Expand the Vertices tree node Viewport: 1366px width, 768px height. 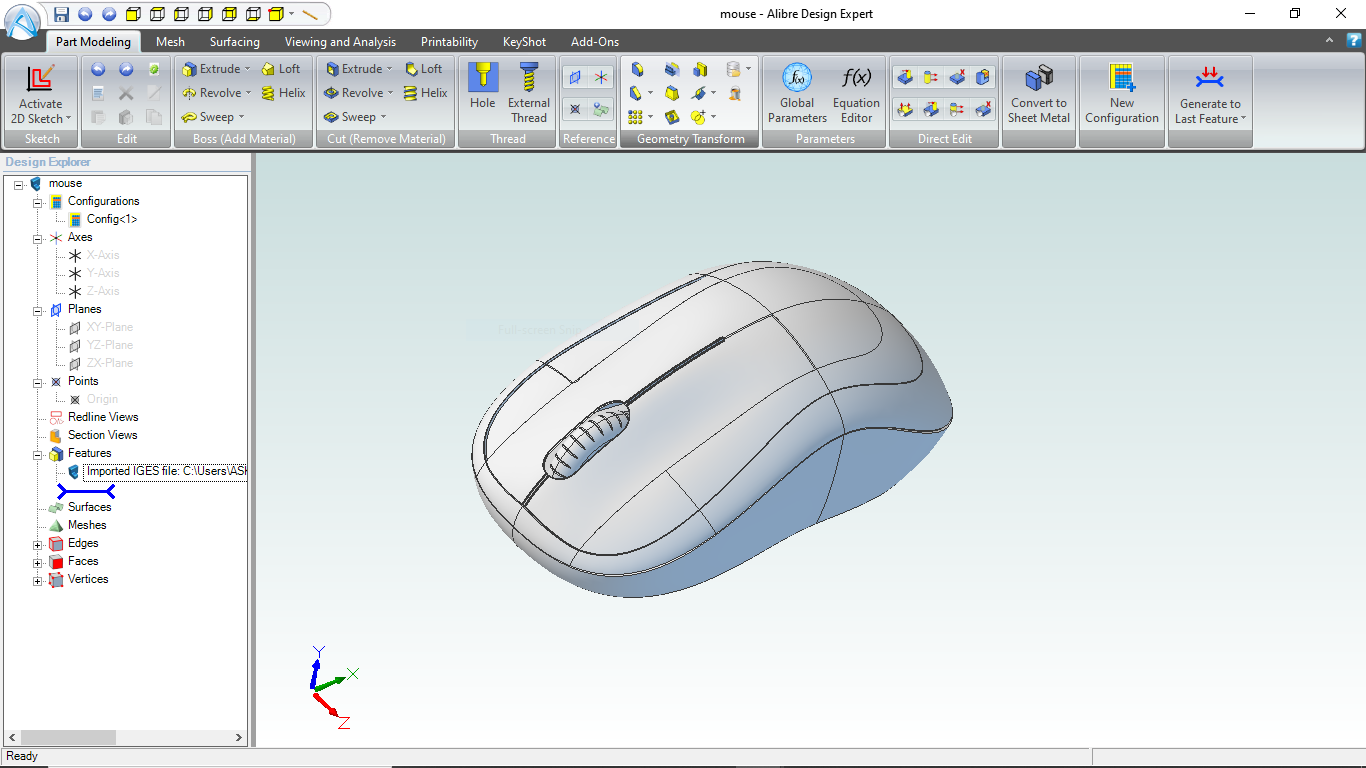click(x=38, y=581)
